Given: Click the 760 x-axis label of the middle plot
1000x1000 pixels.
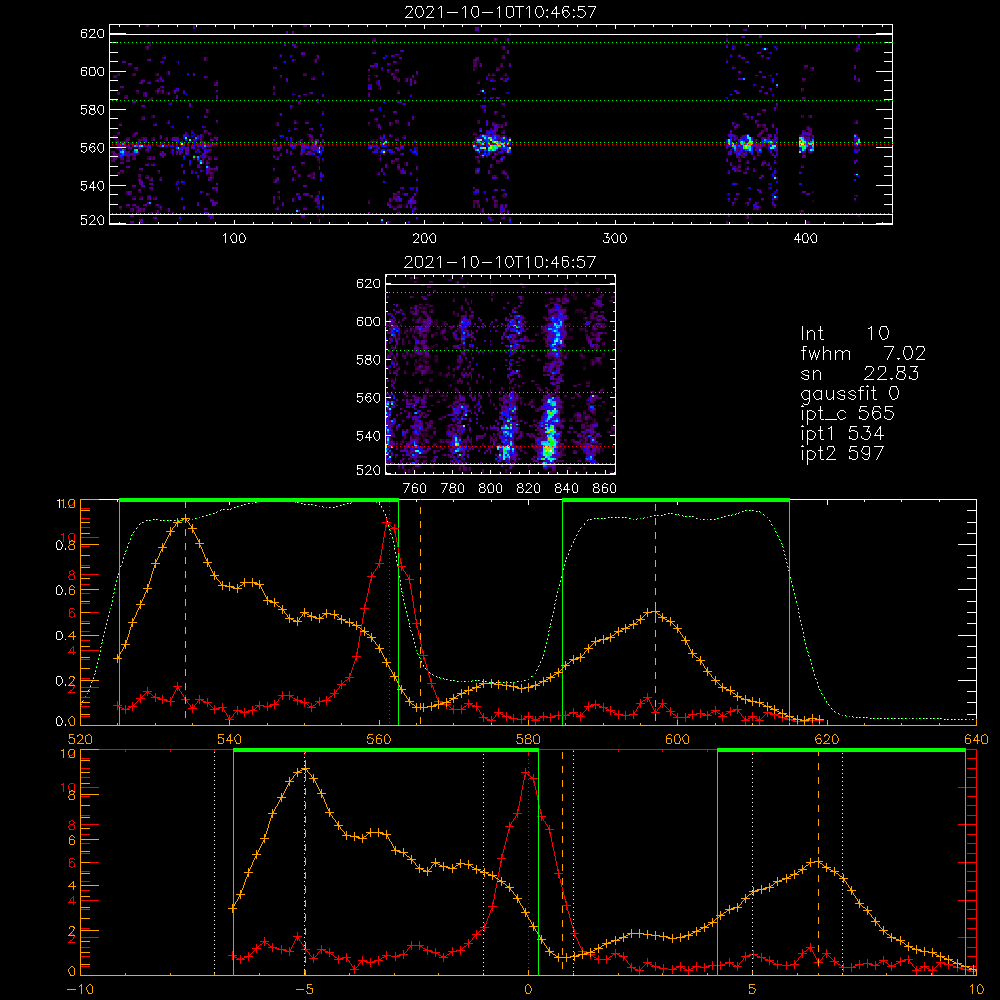Looking at the screenshot, I should coord(415,489).
